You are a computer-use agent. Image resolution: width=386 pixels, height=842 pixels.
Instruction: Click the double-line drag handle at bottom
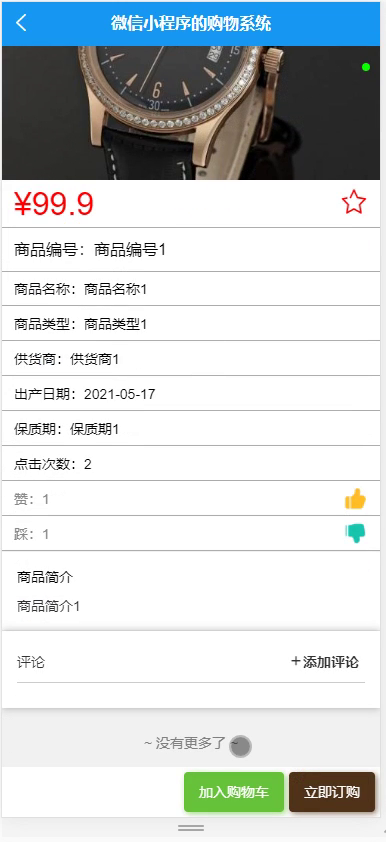[191, 828]
